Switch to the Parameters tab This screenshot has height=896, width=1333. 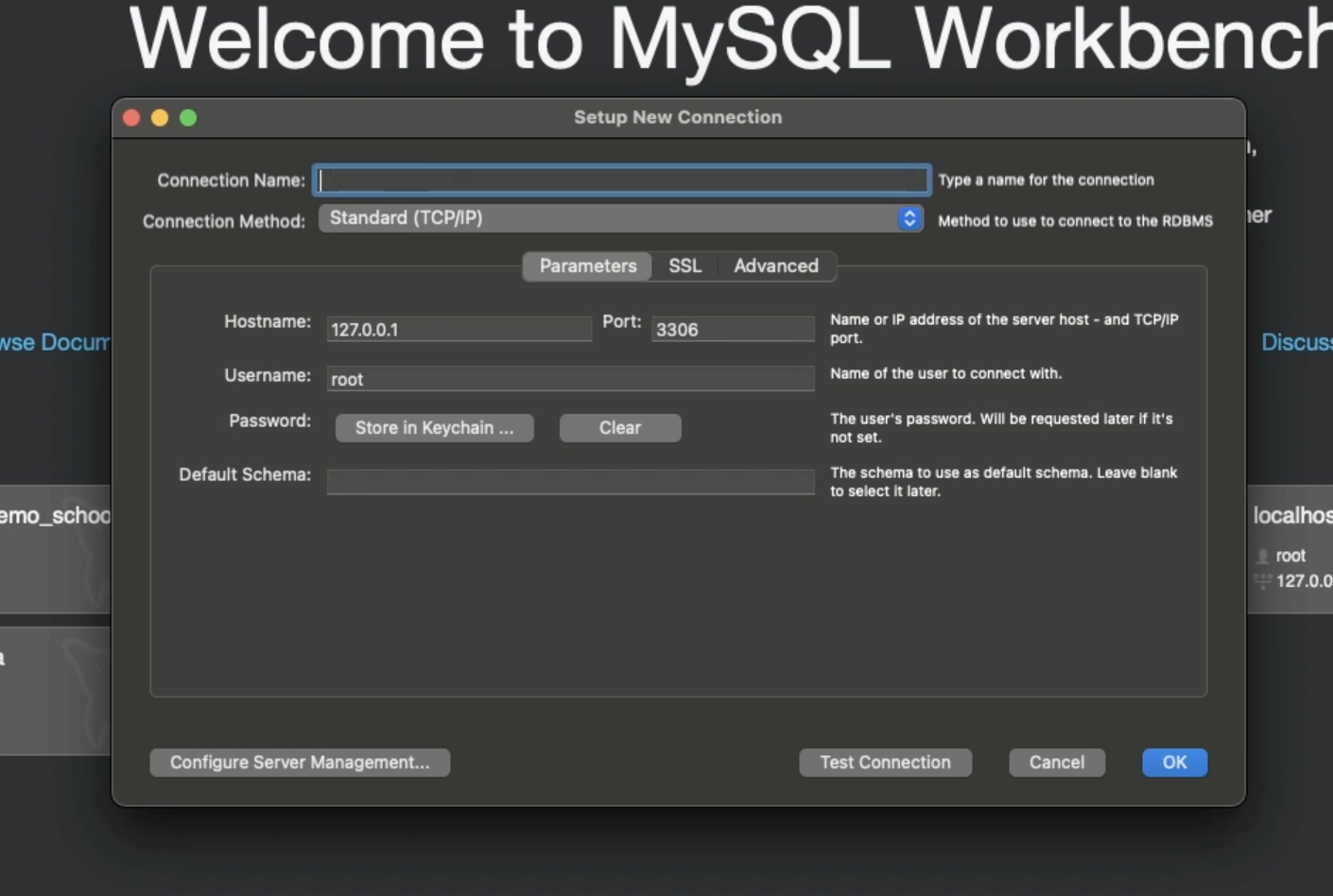pyautogui.click(x=588, y=266)
